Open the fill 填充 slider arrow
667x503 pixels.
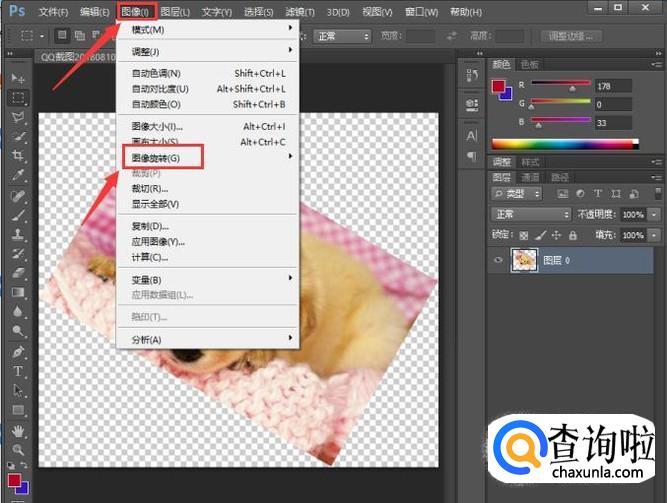(654, 235)
